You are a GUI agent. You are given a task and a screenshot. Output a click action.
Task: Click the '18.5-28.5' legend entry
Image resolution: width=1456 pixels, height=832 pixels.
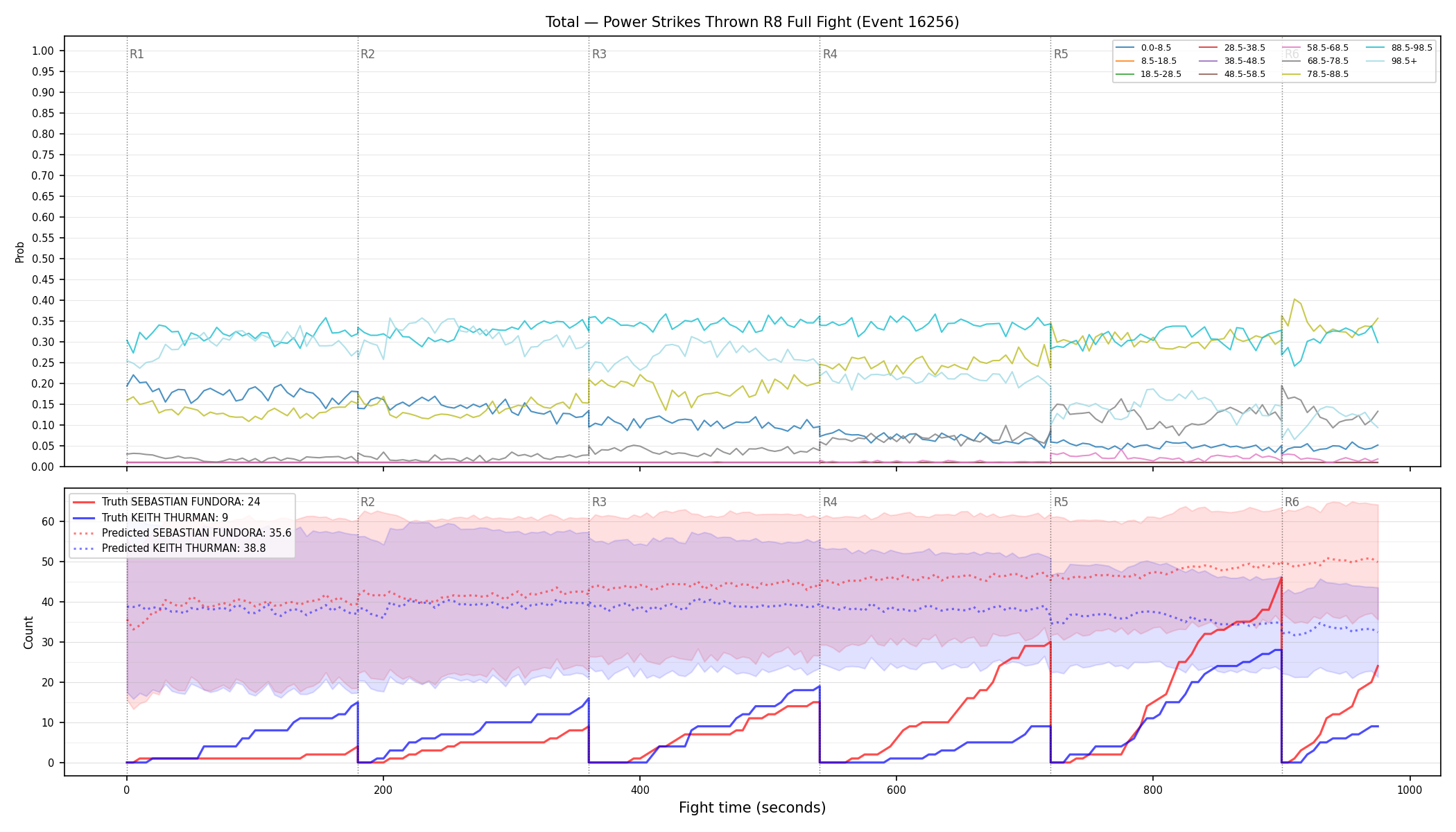[1148, 74]
